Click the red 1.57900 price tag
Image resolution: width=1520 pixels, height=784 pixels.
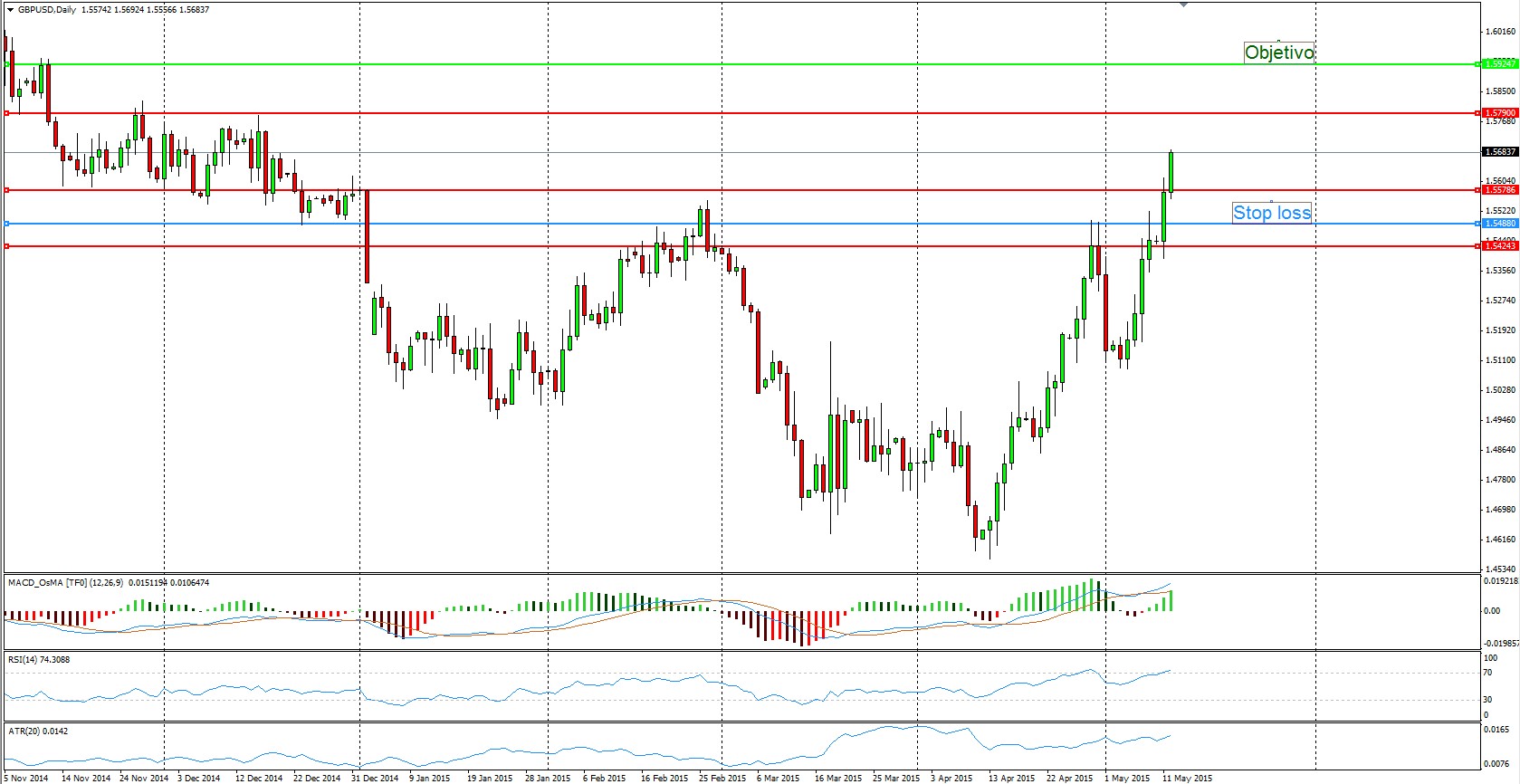click(x=1500, y=113)
